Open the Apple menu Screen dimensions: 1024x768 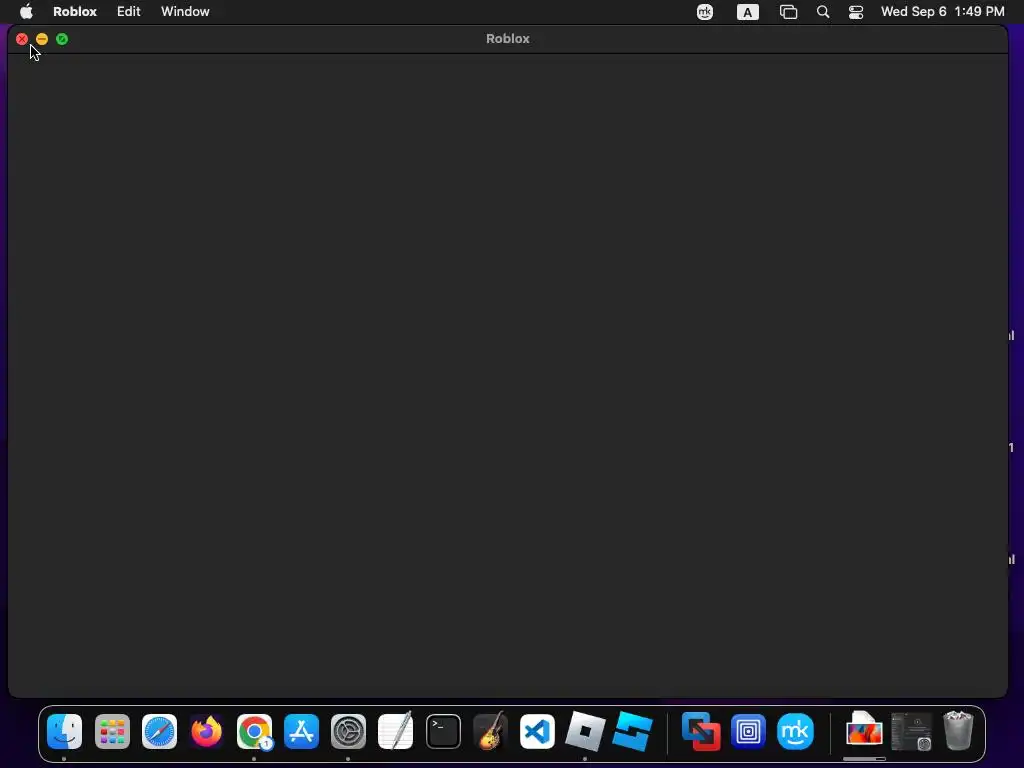(x=26, y=11)
